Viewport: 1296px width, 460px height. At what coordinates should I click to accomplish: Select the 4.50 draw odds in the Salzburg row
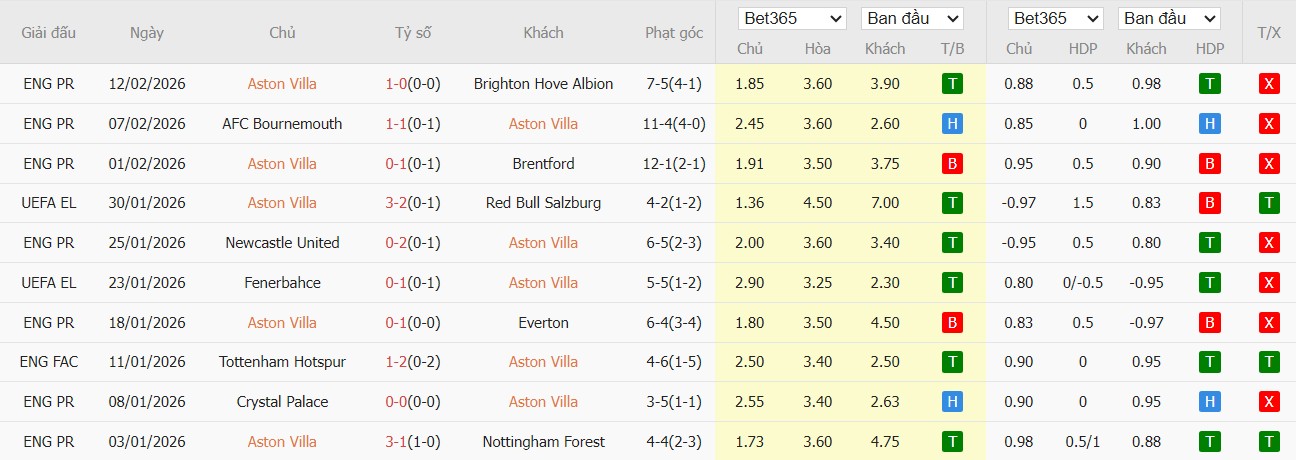[817, 203]
